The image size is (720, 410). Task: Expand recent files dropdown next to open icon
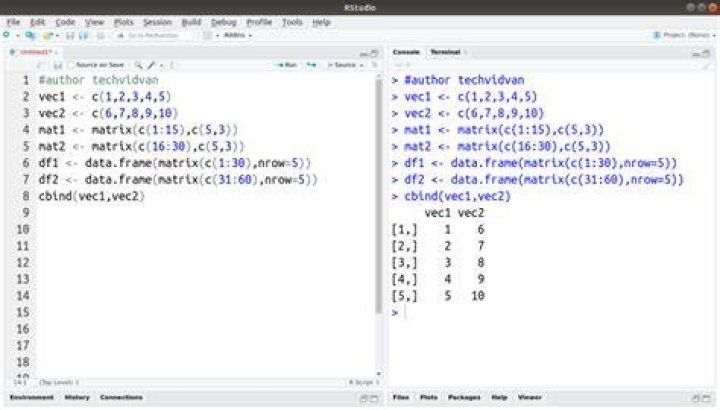pos(57,35)
